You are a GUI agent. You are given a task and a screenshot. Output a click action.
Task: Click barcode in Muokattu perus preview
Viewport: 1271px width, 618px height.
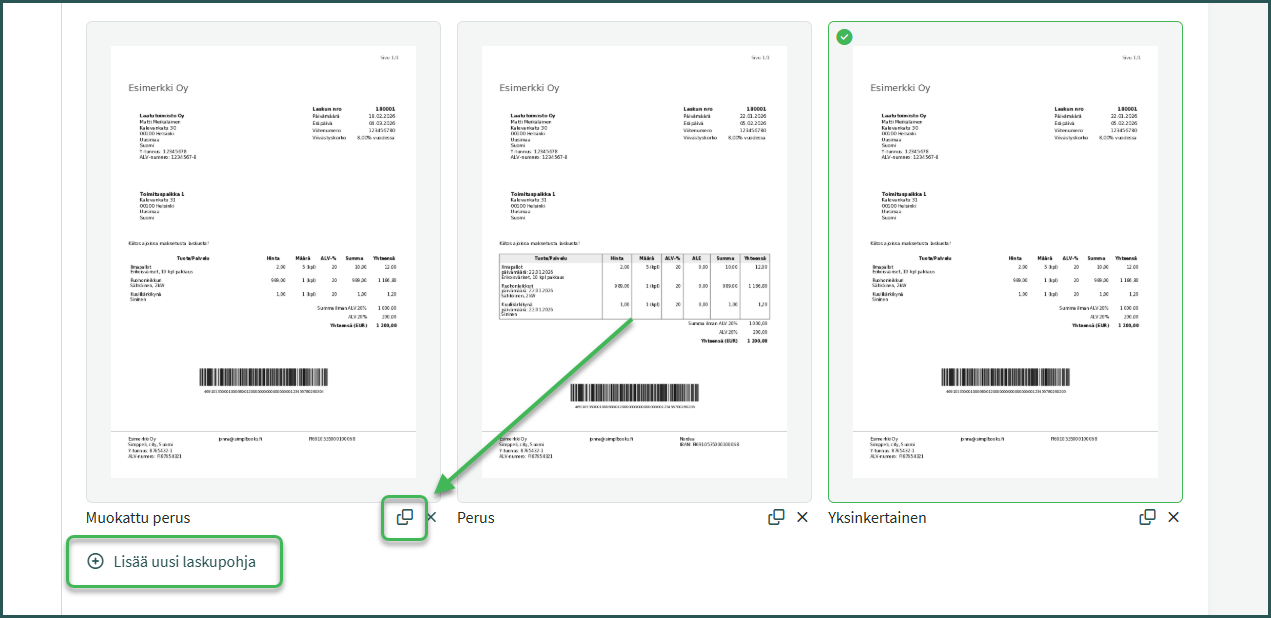tap(264, 378)
